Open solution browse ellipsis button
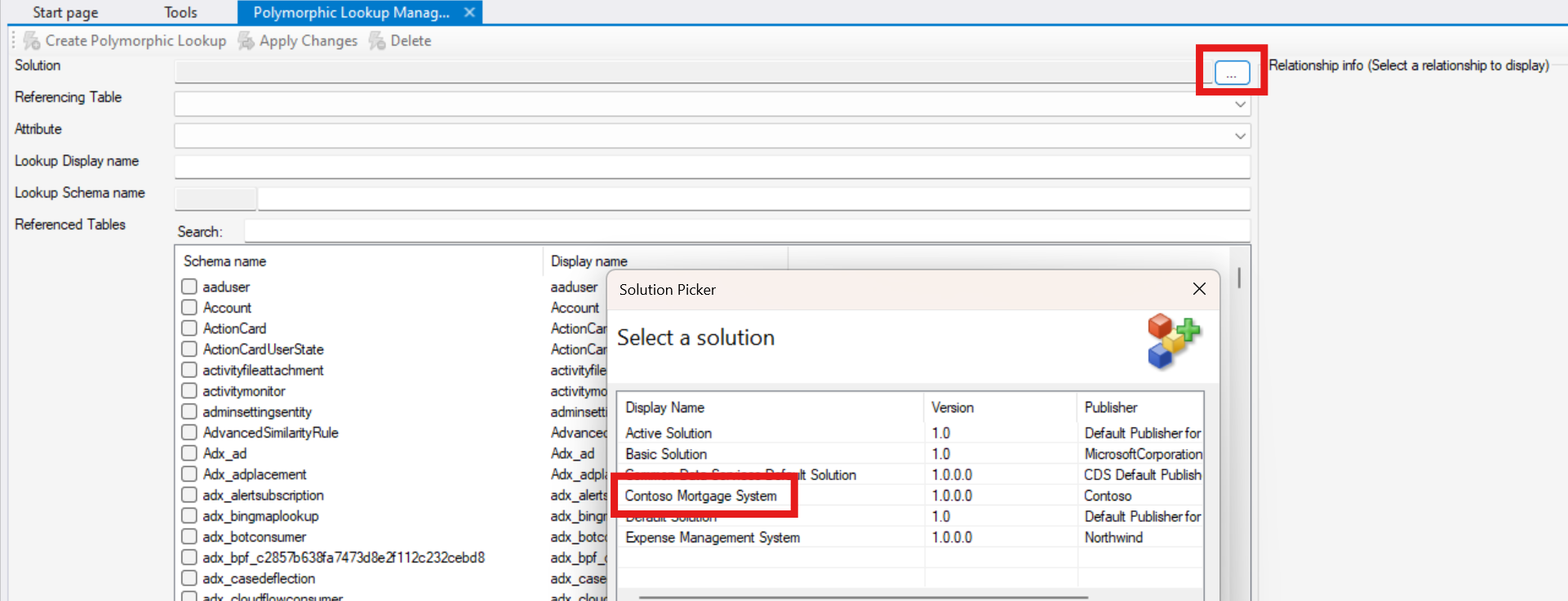Screen dimensions: 1568x601 1231,73
